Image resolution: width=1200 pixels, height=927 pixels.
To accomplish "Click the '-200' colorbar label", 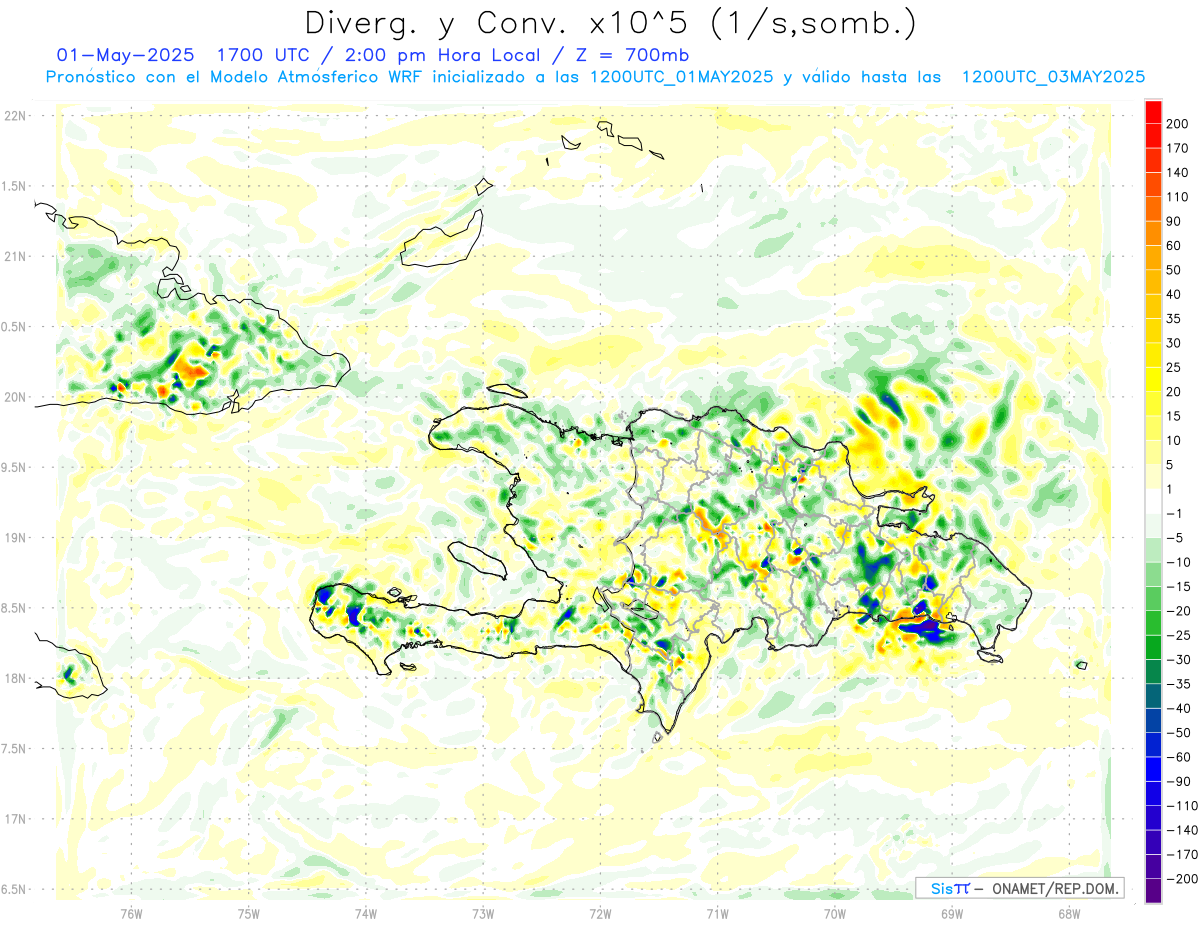I will [1181, 878].
